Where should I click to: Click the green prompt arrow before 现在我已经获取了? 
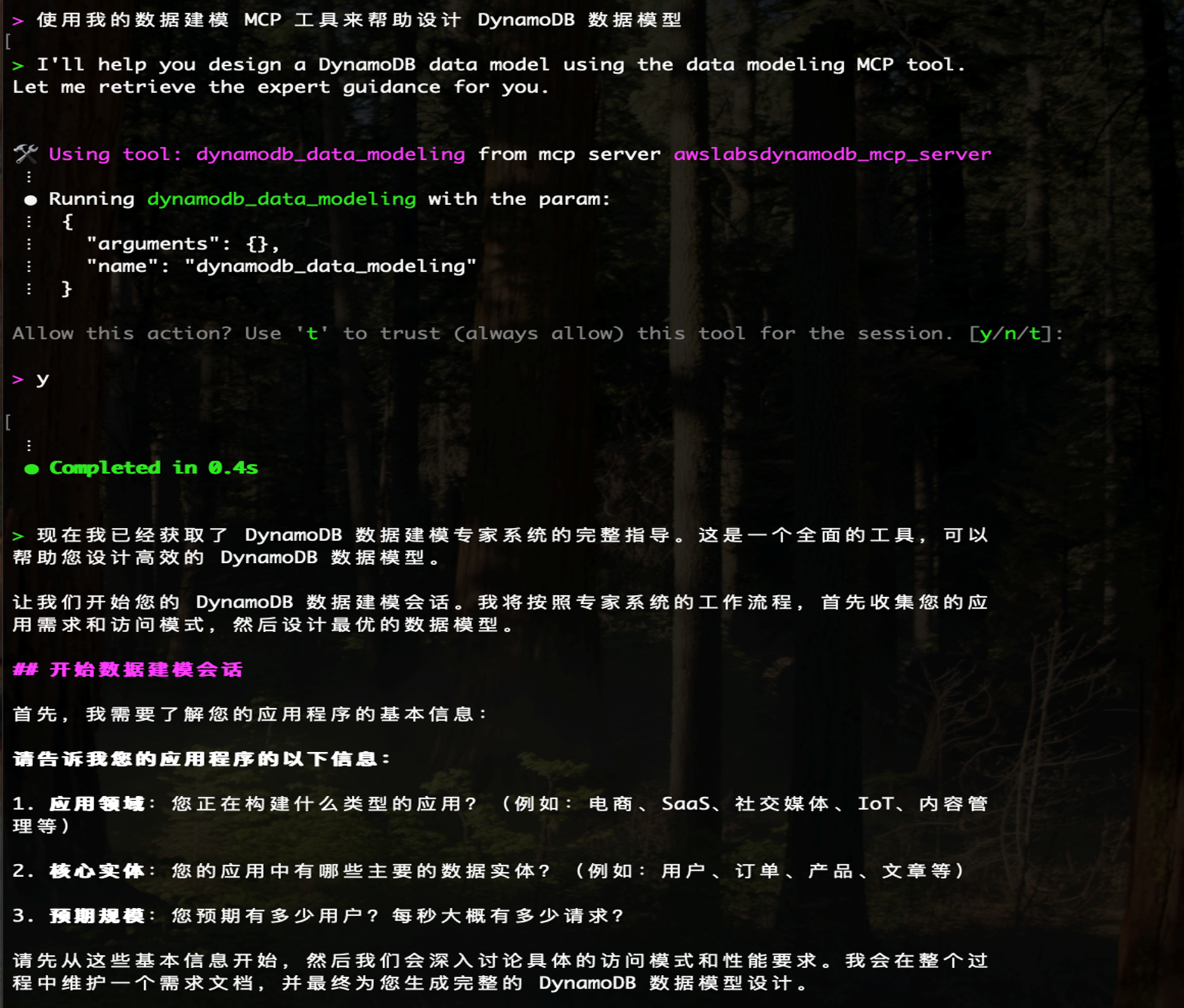(x=18, y=536)
